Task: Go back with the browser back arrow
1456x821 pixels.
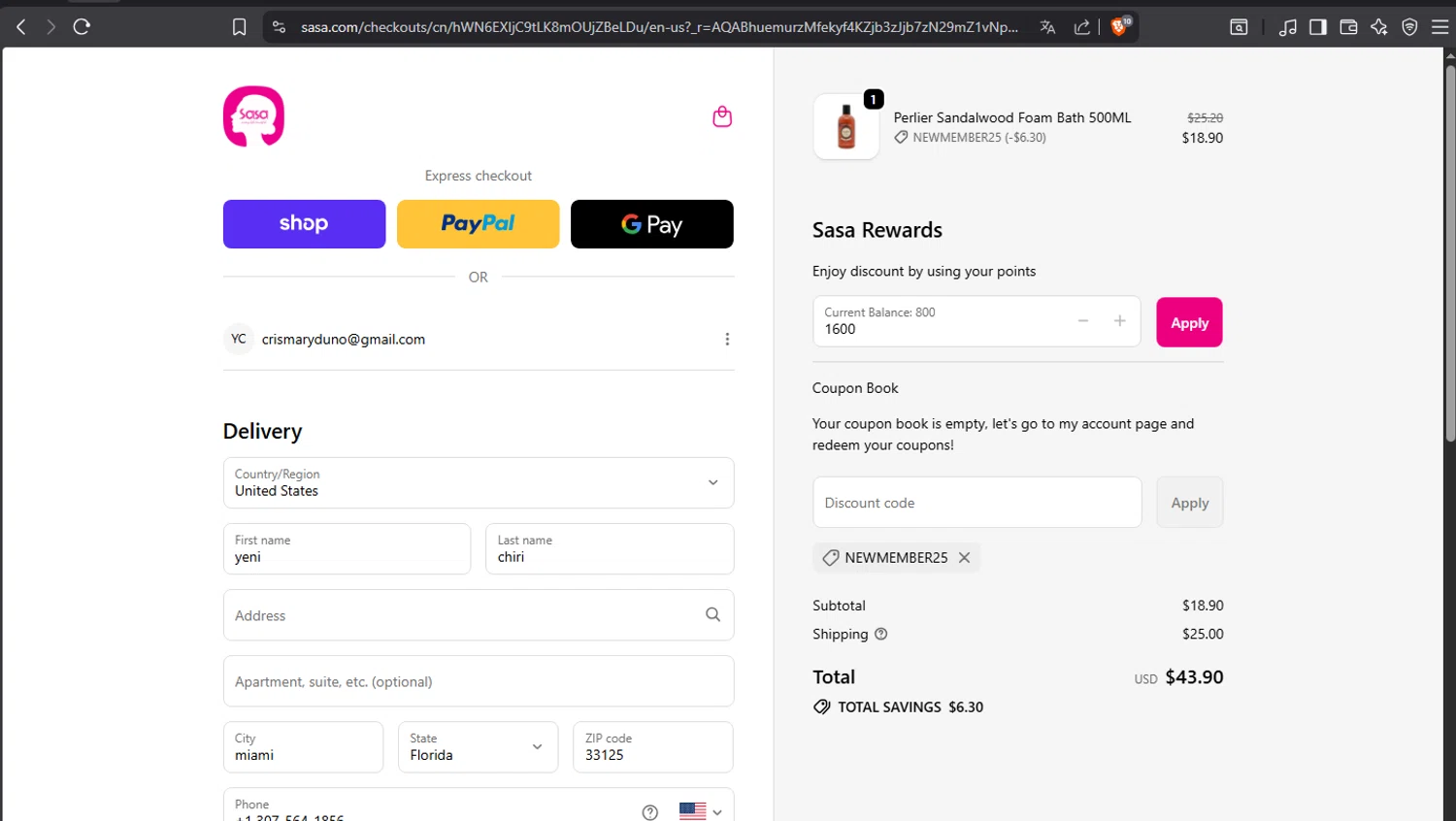Action: pyautogui.click(x=21, y=27)
